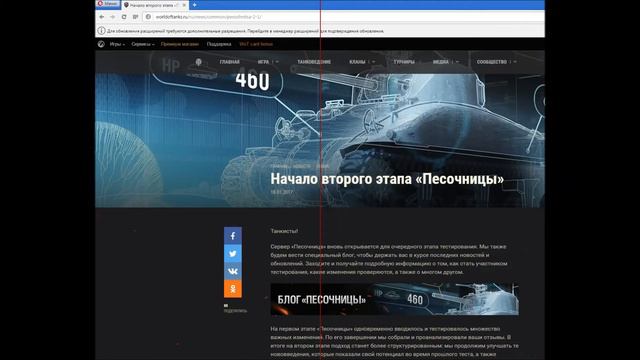
Task: Go forward with the browser forward arrow
Action: (113, 17)
